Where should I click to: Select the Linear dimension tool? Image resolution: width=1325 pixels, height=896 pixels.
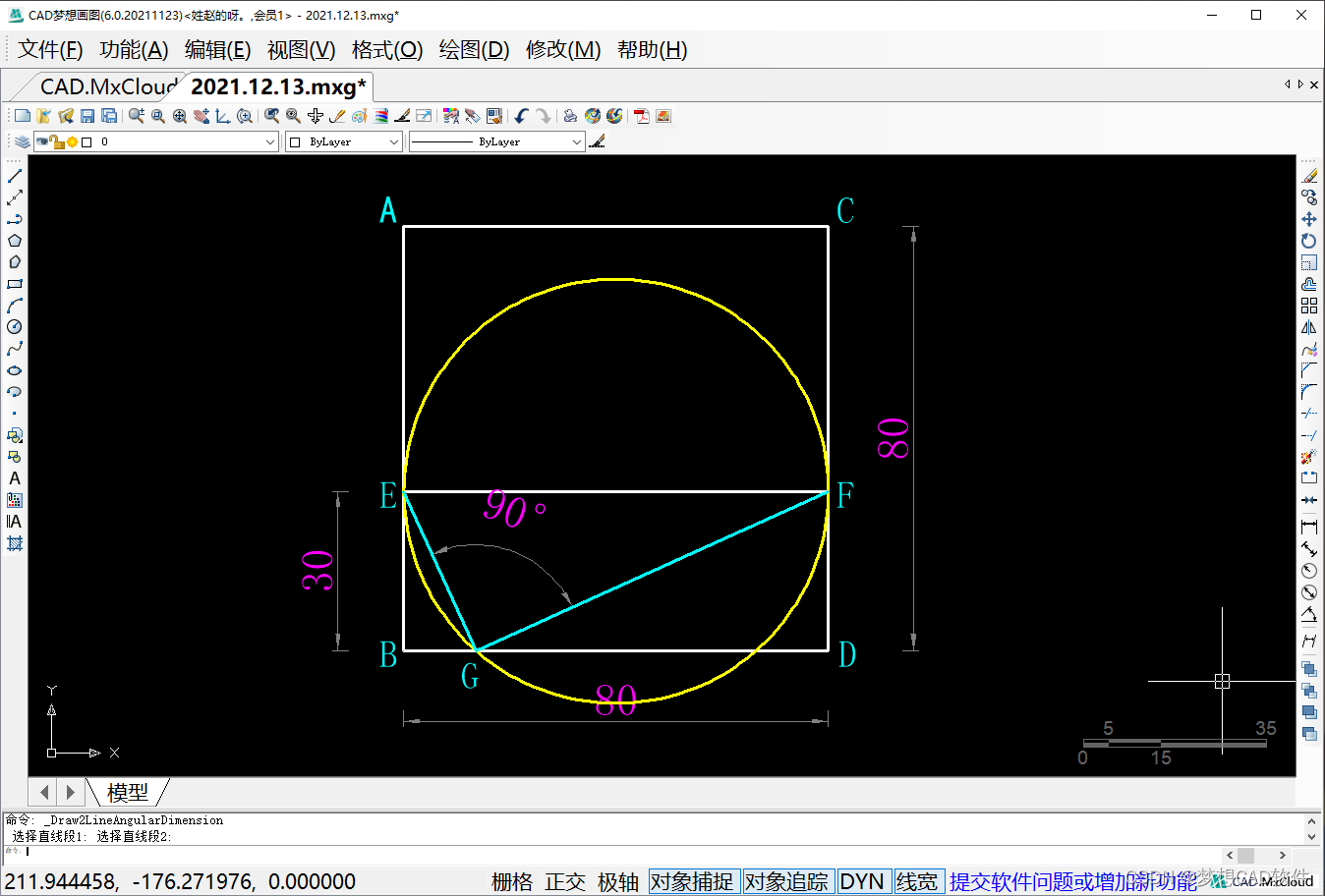[1309, 527]
